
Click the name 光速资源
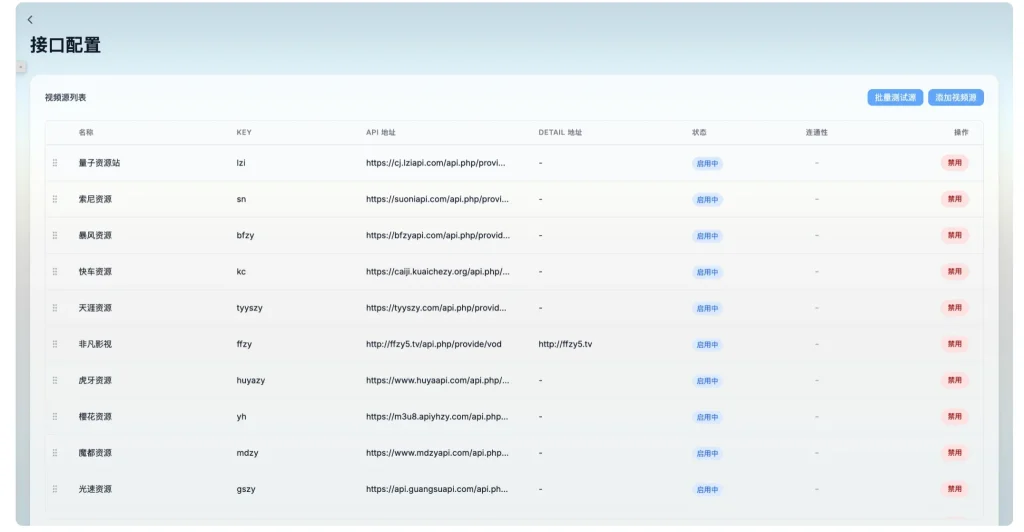pos(95,489)
